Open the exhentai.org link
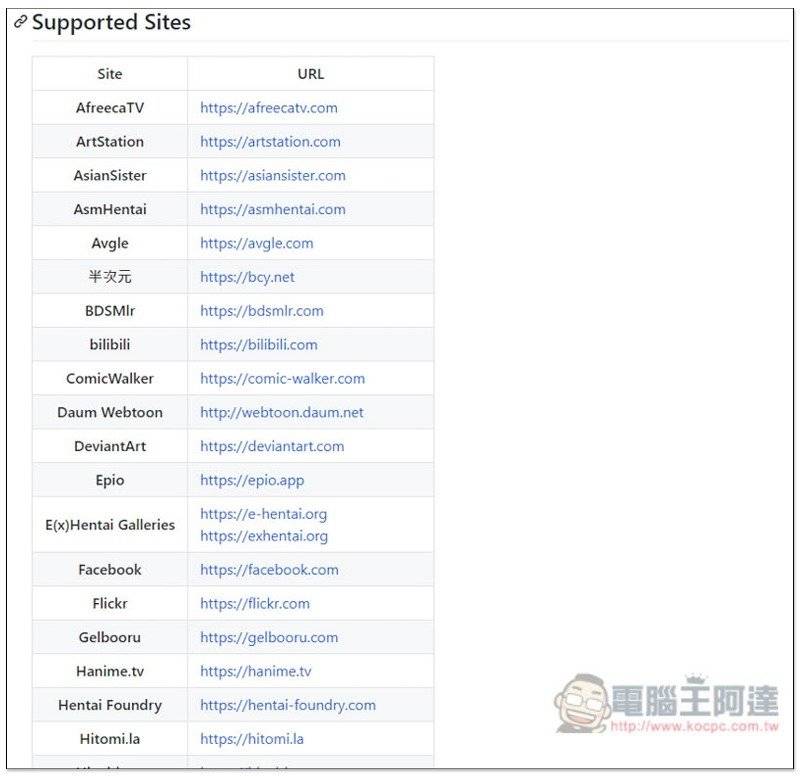Screen dimensions: 800x778 [x=264, y=536]
